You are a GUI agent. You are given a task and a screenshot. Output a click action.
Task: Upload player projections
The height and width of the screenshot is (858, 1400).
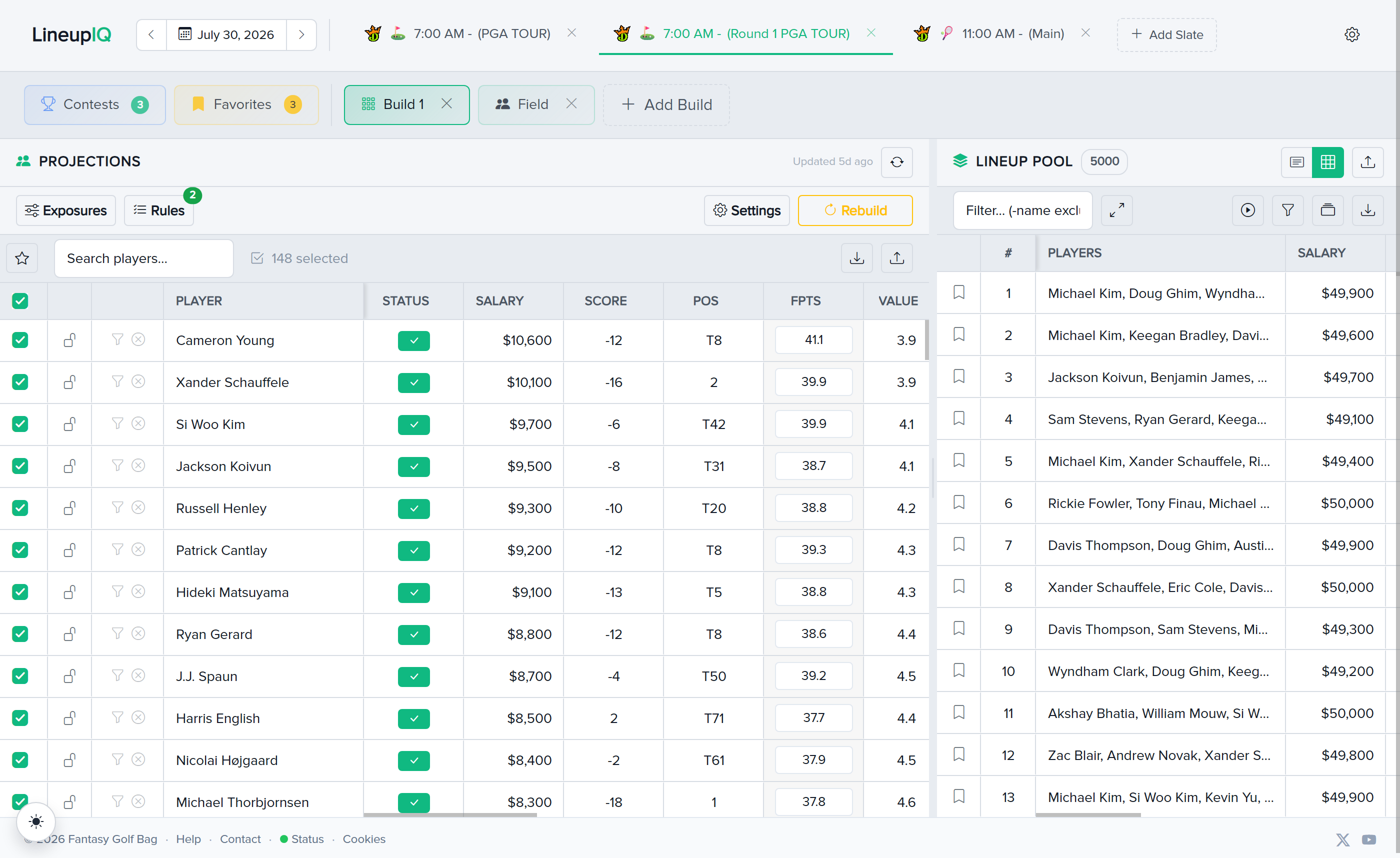coord(896,258)
